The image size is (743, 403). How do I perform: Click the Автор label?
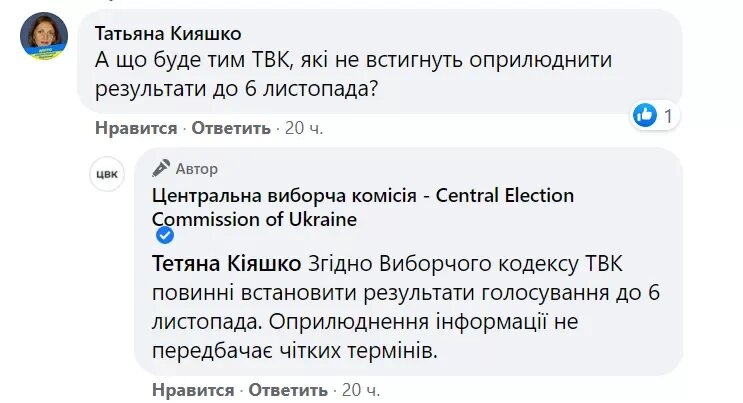pos(197,169)
